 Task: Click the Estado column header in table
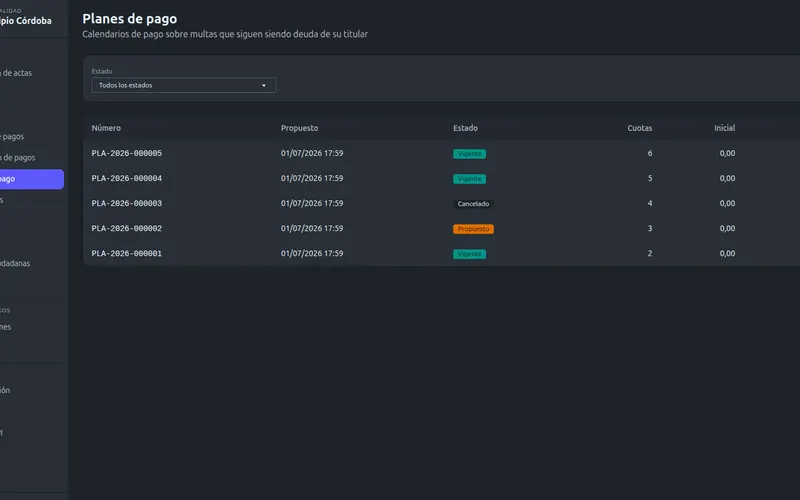click(x=465, y=128)
